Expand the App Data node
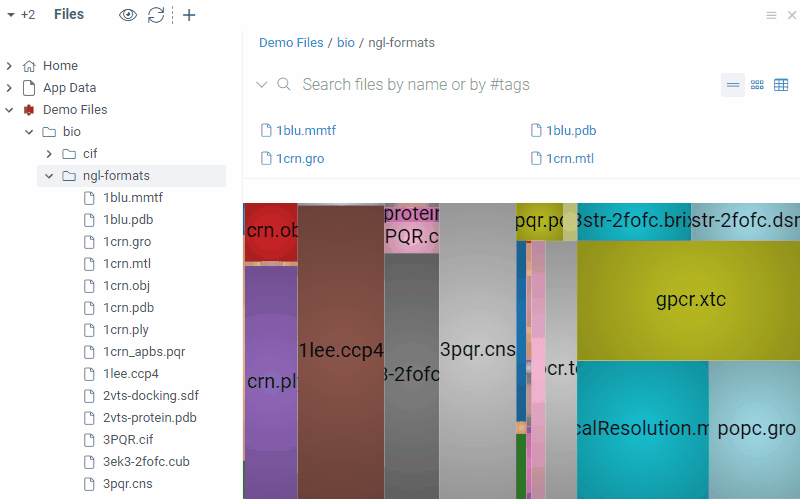The image size is (800, 500). click(x=9, y=88)
